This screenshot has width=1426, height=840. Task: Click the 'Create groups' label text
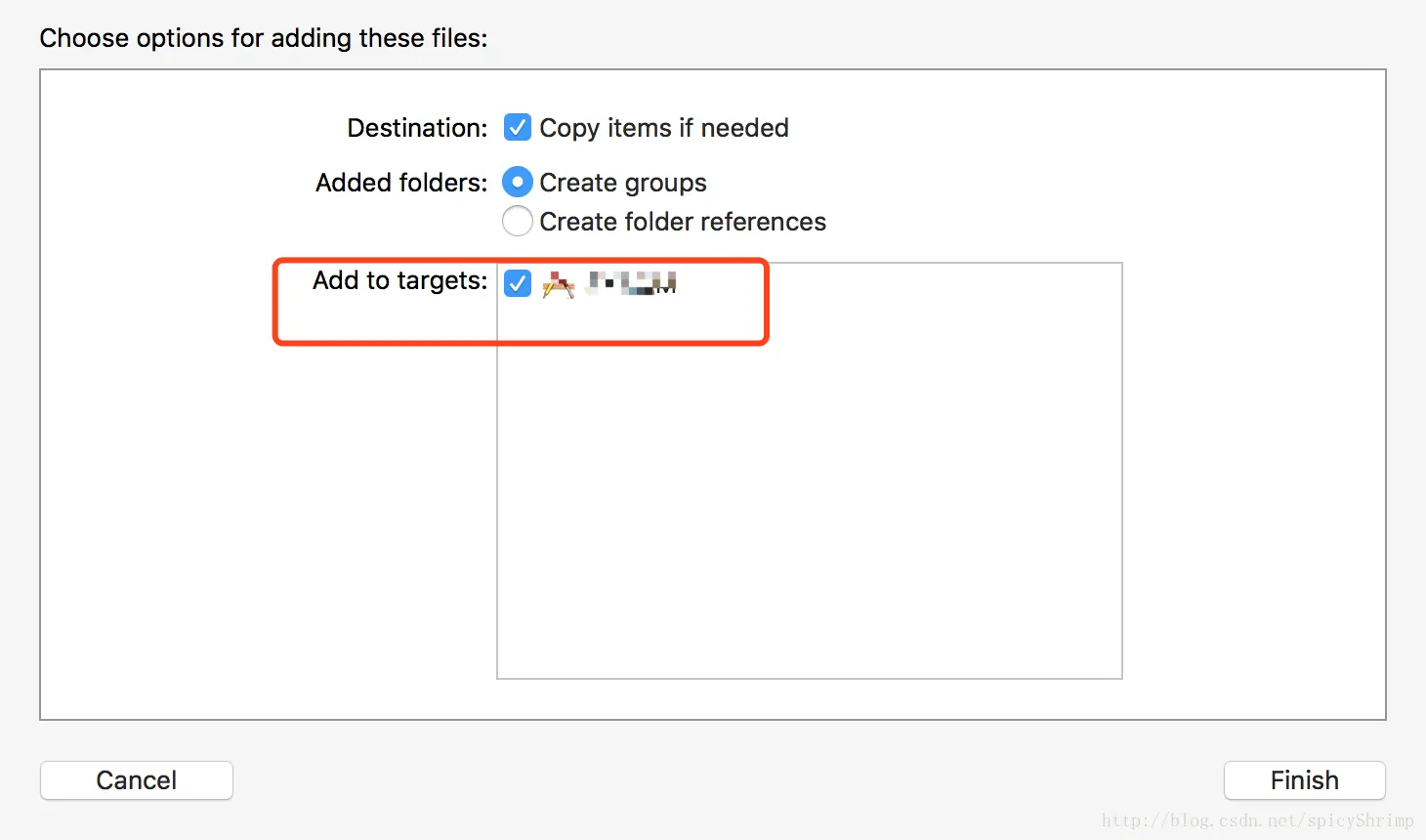[x=623, y=183]
